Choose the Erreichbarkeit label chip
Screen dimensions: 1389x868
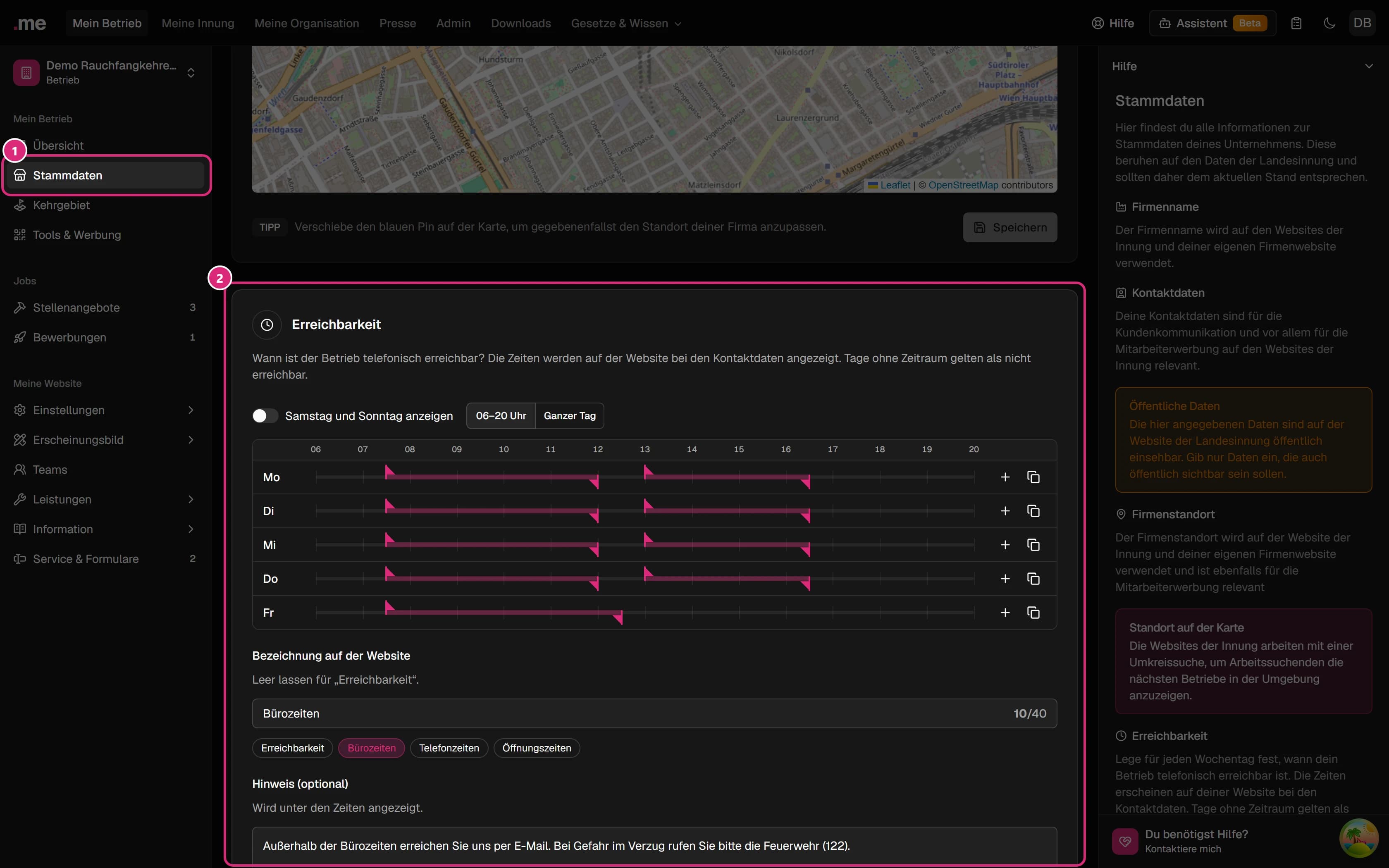click(x=293, y=748)
